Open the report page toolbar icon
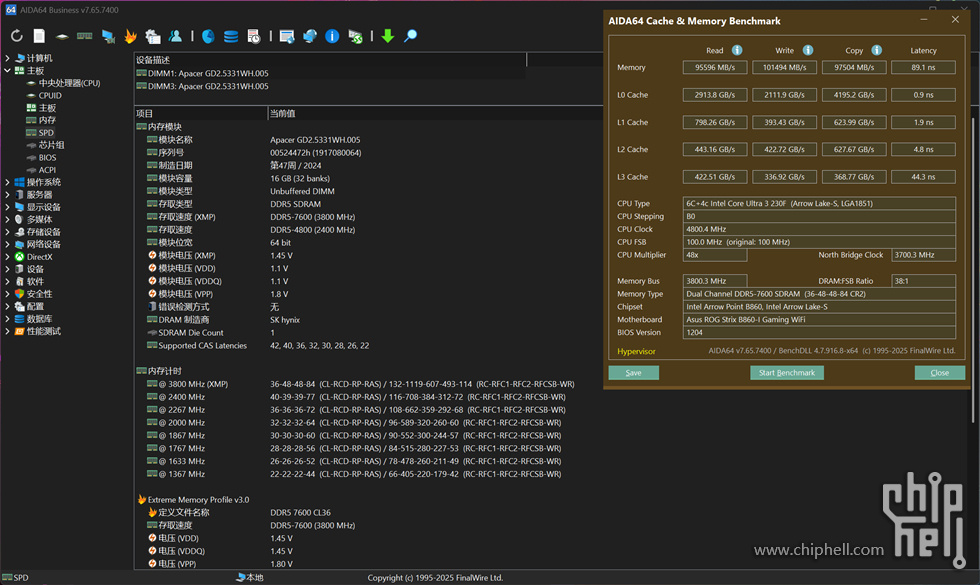The width and height of the screenshot is (980, 585). coord(39,36)
